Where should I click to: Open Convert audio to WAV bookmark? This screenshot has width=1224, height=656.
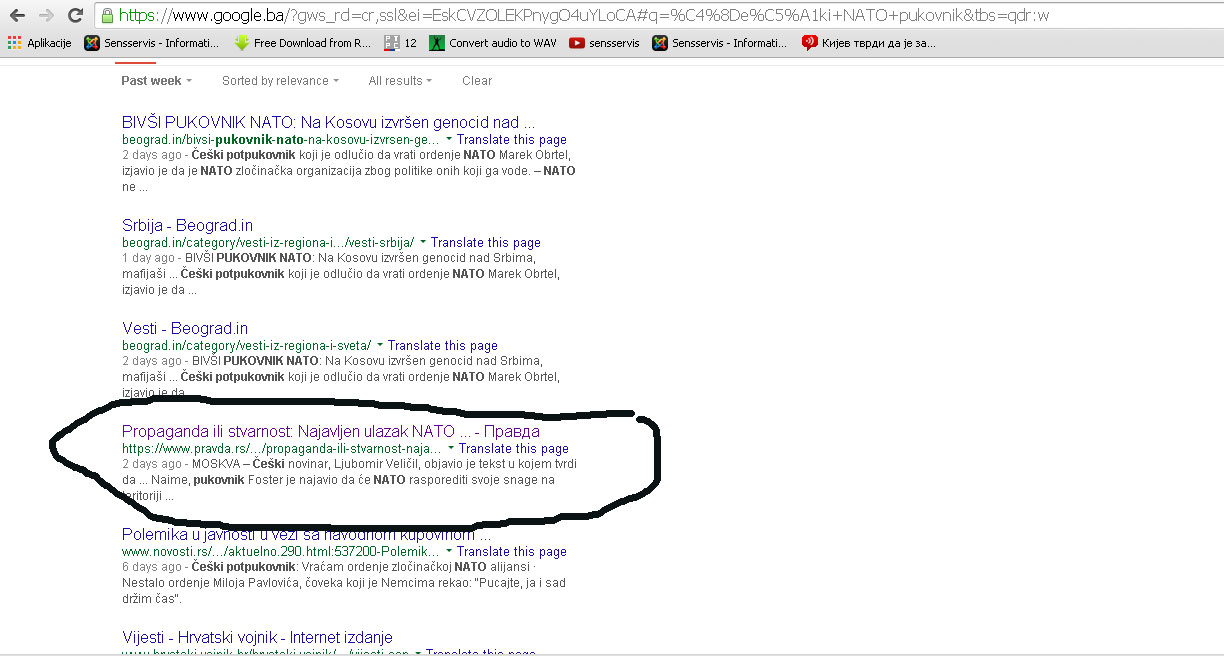click(x=492, y=43)
